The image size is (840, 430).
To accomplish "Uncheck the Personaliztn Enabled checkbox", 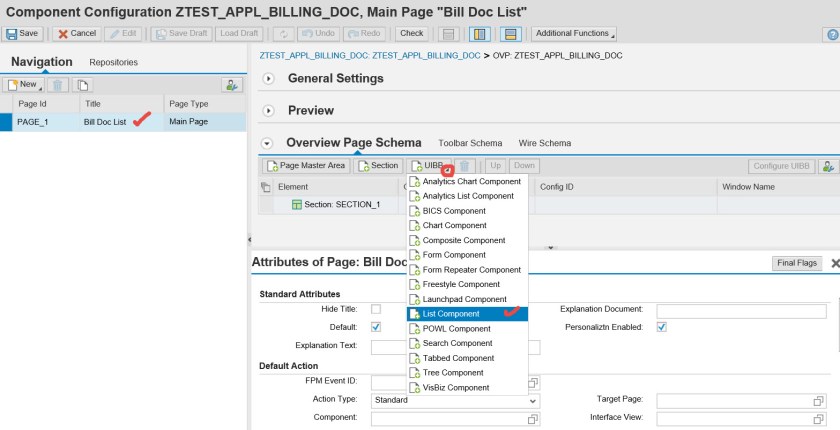I will [662, 327].
